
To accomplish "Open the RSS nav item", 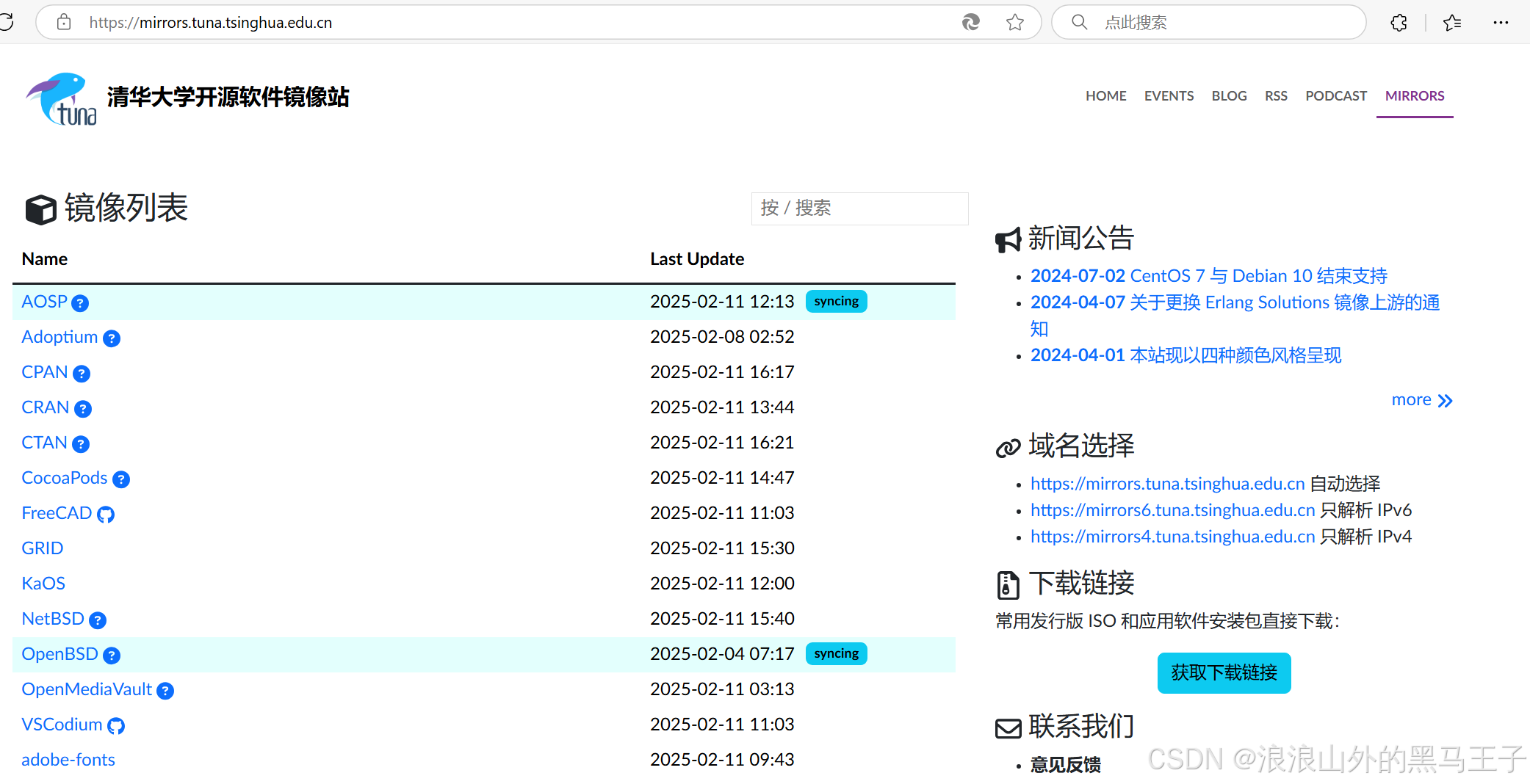I will [1276, 96].
